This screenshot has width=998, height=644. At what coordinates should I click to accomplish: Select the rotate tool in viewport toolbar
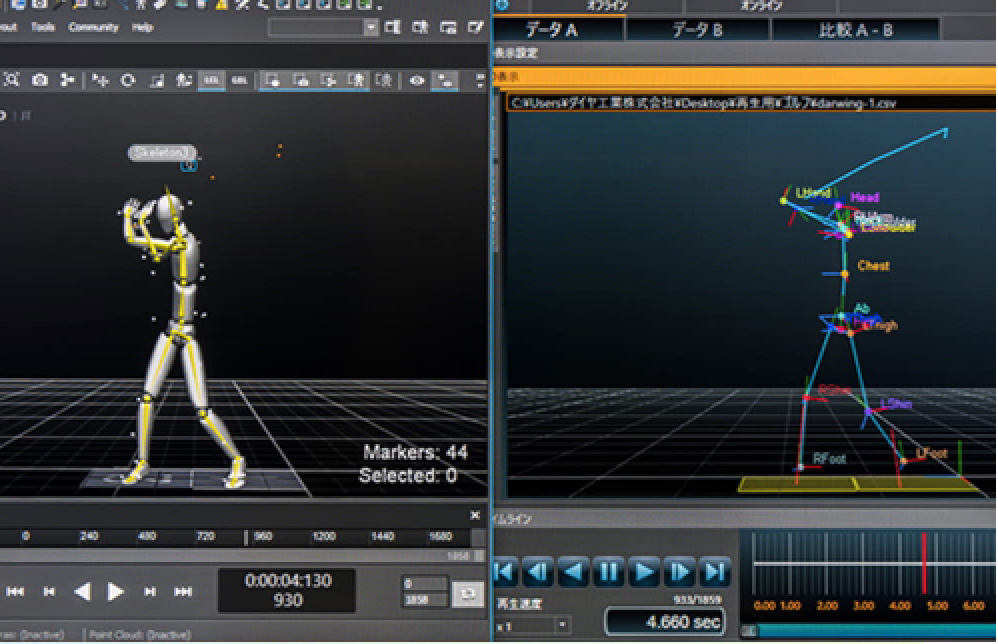coord(128,80)
